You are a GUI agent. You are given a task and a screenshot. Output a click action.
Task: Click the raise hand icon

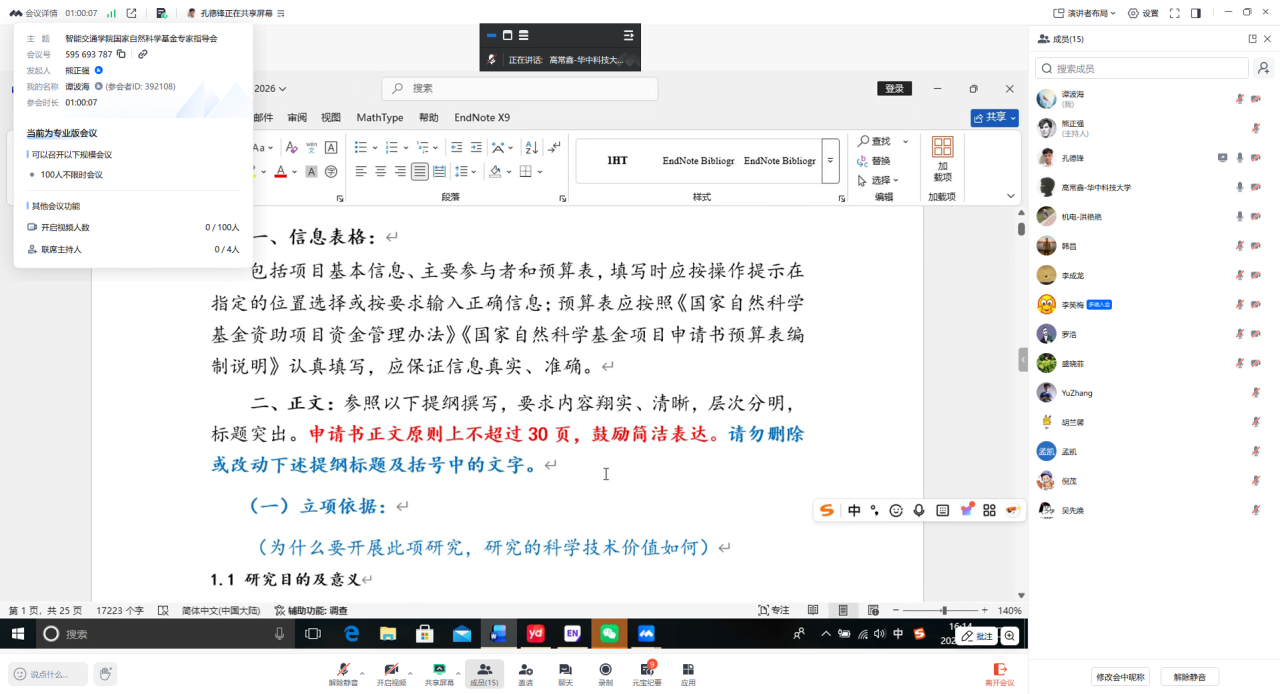tap(105, 673)
